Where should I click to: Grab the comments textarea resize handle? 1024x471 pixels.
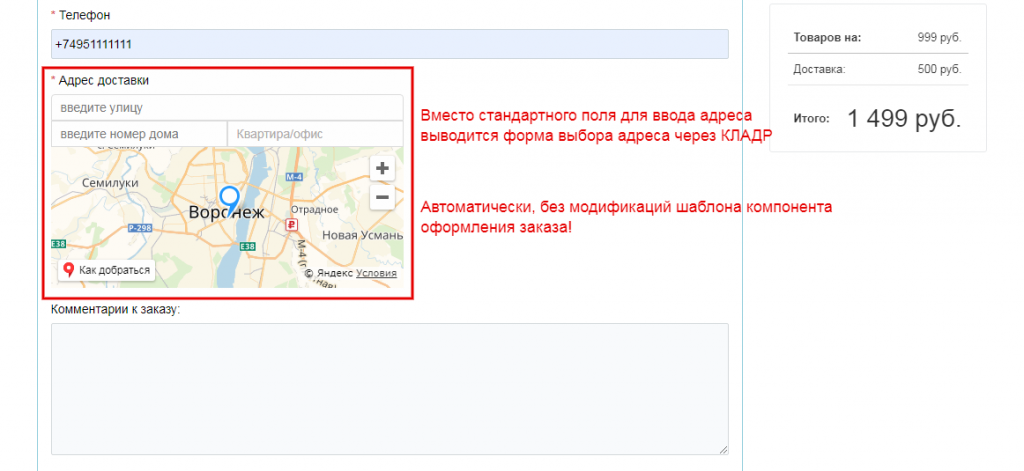tap(722, 449)
